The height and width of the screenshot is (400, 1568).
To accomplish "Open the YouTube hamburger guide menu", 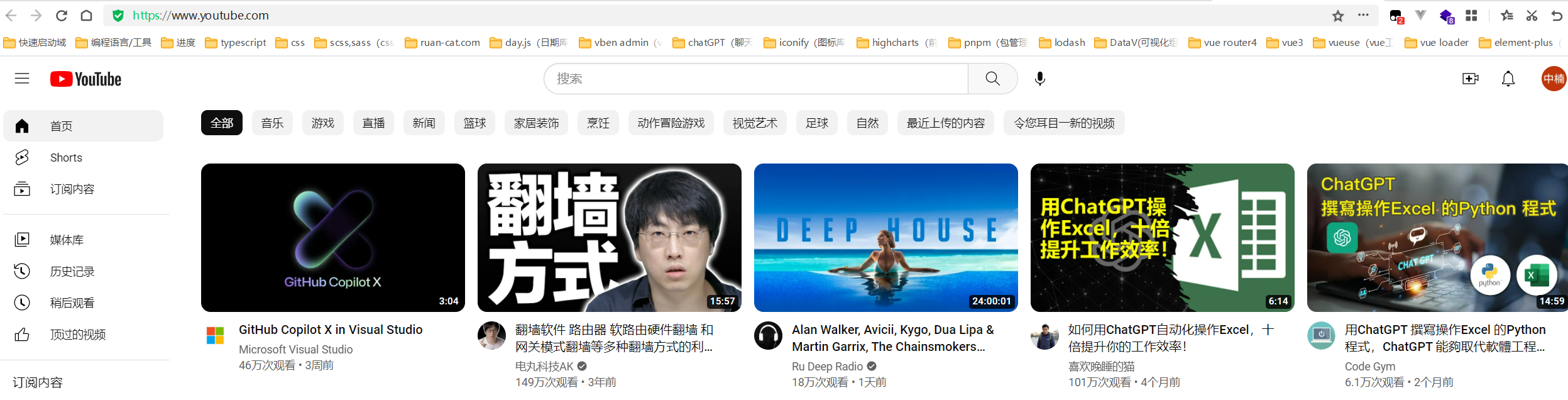I will (x=22, y=79).
